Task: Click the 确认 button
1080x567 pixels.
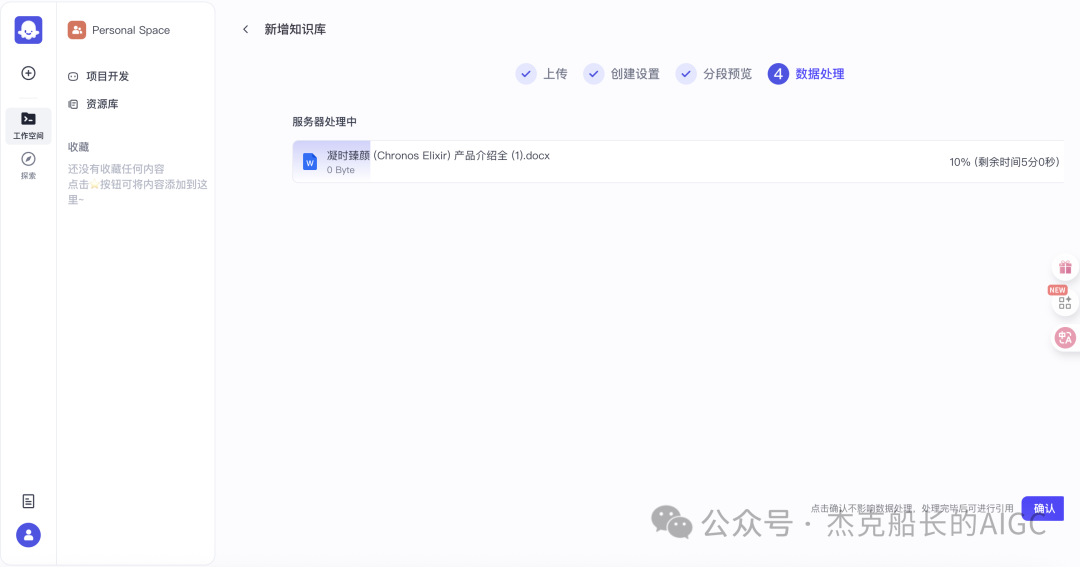Action: click(x=1043, y=508)
